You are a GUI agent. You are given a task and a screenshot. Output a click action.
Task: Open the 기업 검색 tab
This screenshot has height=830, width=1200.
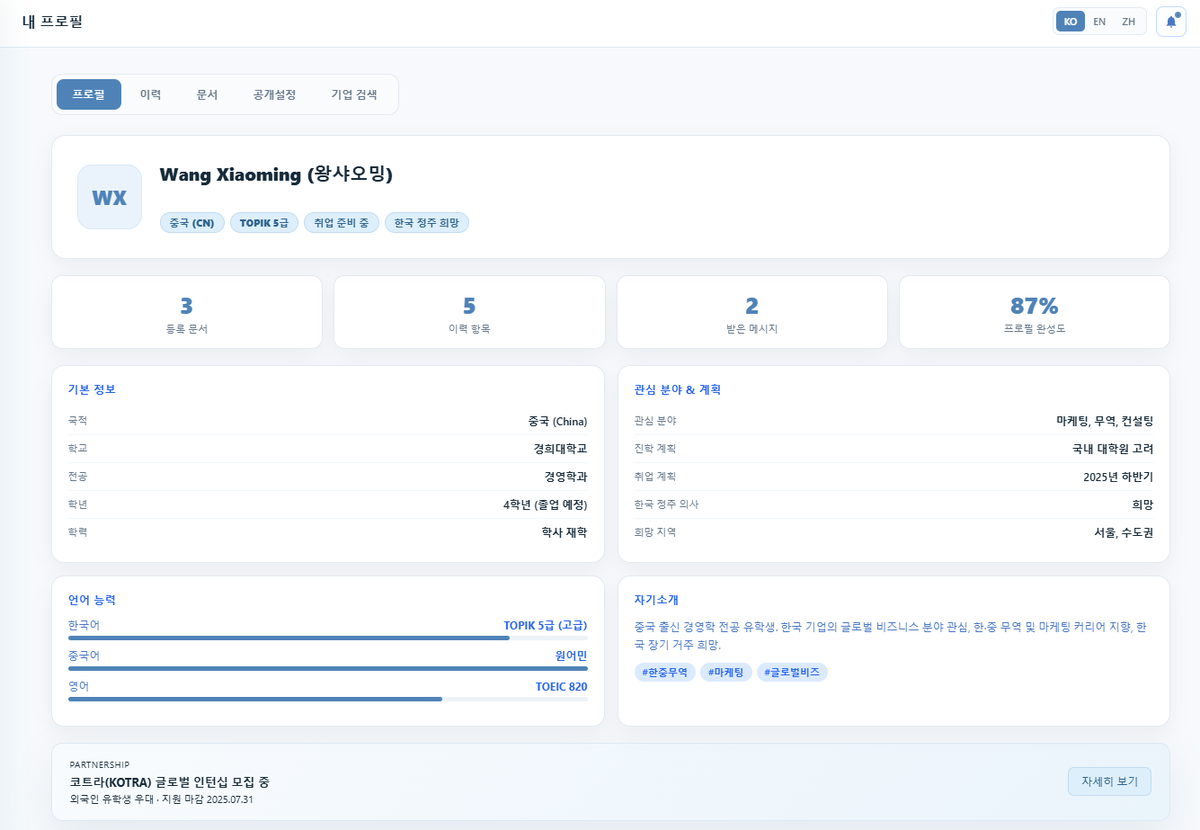(354, 94)
